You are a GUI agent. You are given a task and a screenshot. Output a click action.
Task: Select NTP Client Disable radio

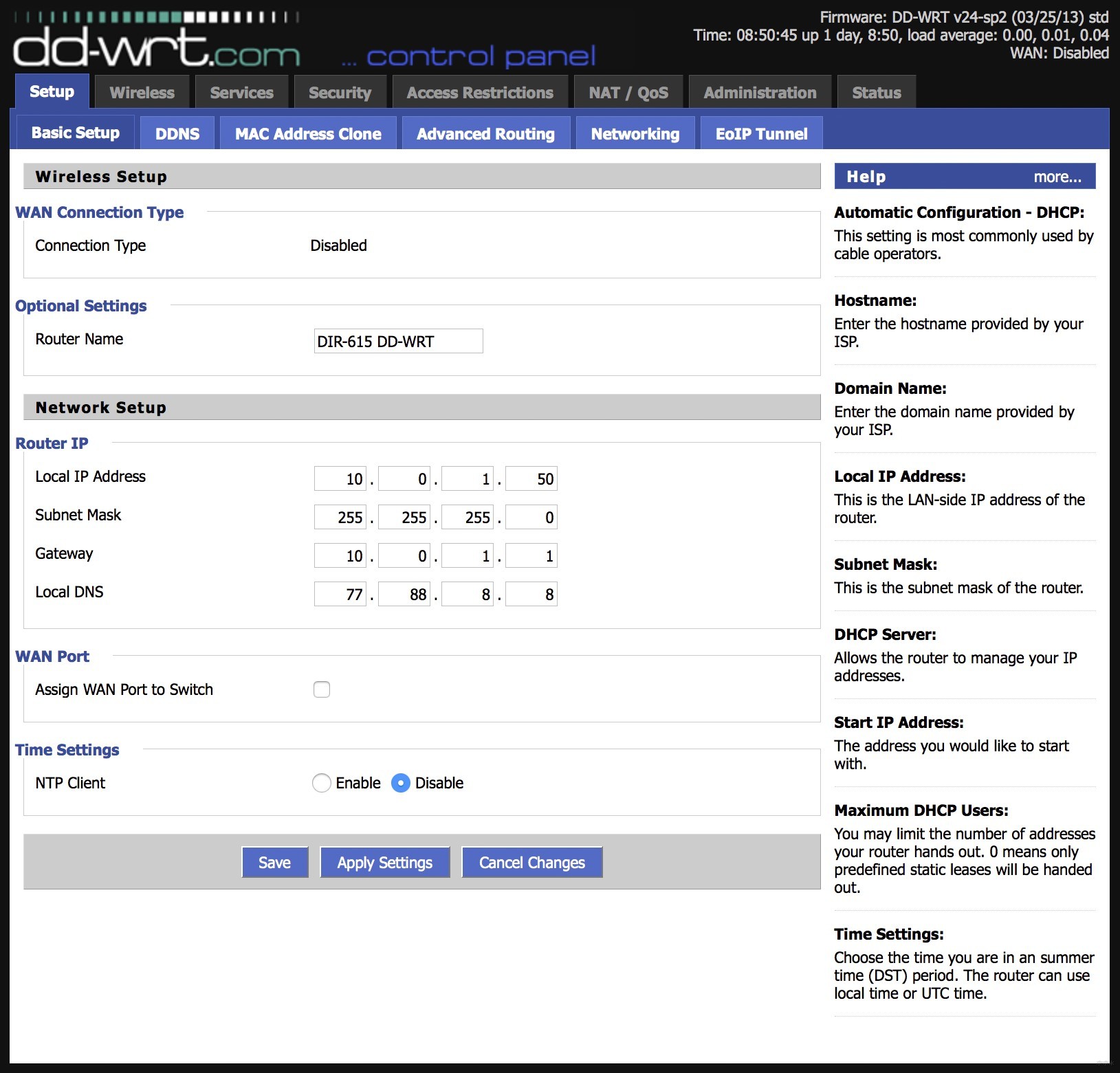click(x=401, y=783)
